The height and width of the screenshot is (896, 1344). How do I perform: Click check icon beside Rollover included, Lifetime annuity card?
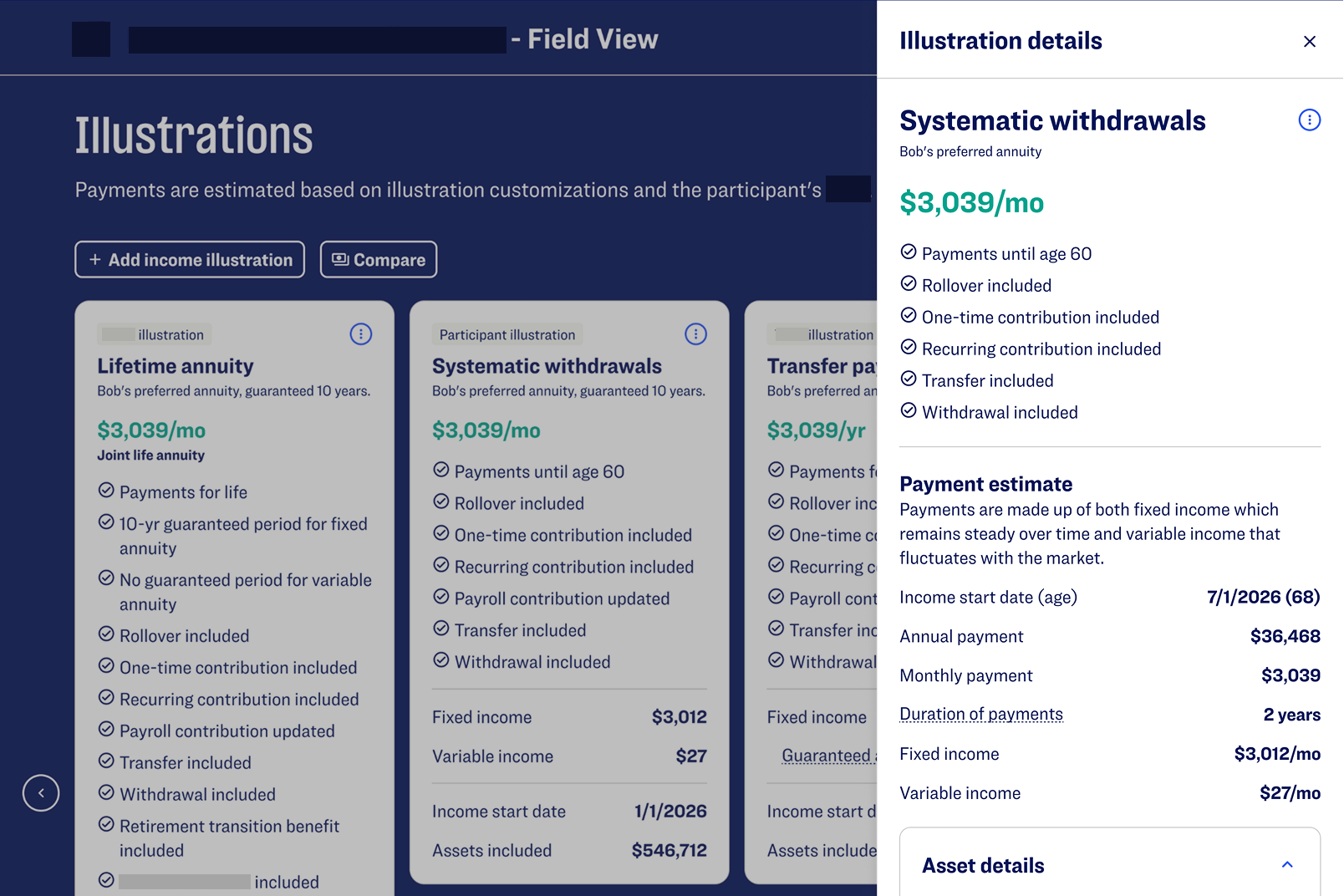106,634
